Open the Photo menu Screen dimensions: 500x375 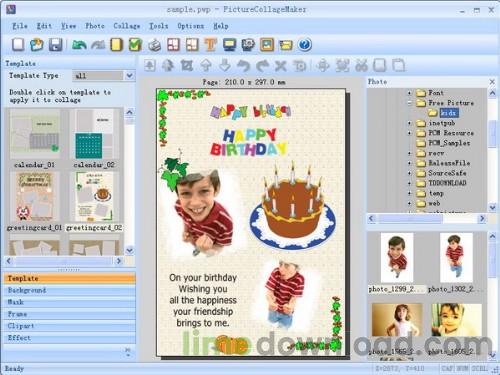pyautogui.click(x=95, y=26)
